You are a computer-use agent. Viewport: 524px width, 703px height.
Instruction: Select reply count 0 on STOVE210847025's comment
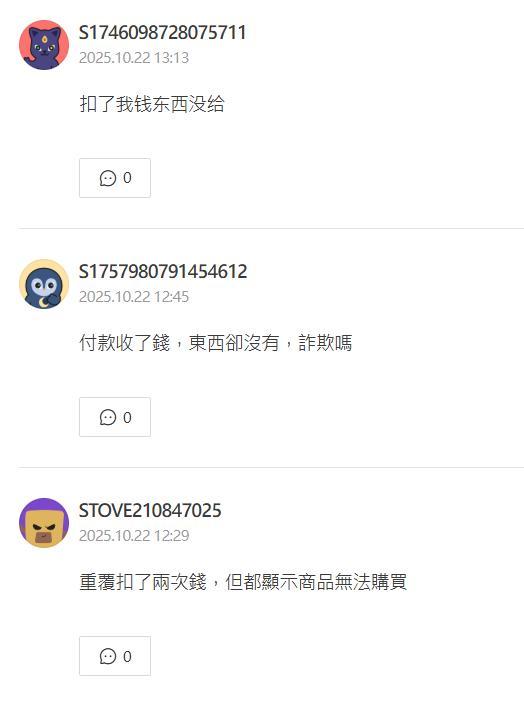point(127,656)
